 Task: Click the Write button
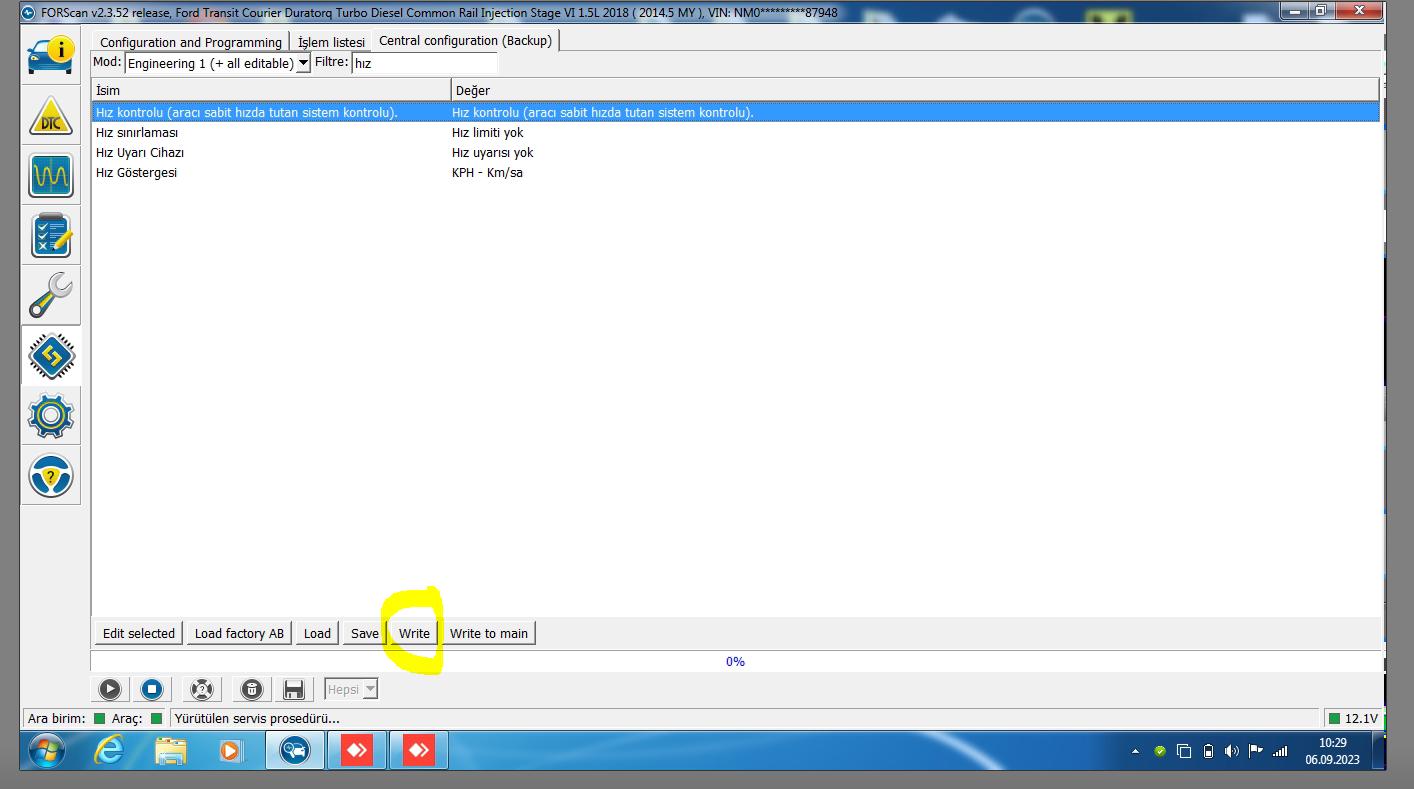click(x=414, y=633)
